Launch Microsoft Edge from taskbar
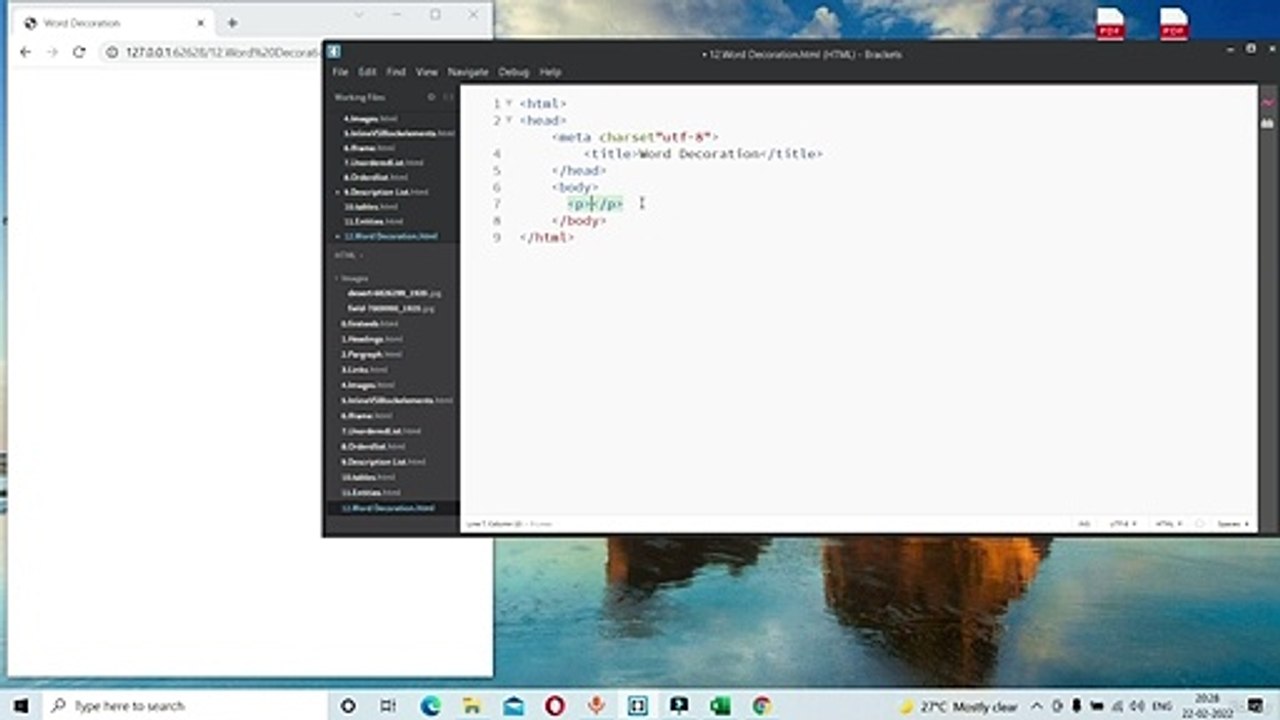Viewport: 1280px width, 720px height. click(x=430, y=706)
